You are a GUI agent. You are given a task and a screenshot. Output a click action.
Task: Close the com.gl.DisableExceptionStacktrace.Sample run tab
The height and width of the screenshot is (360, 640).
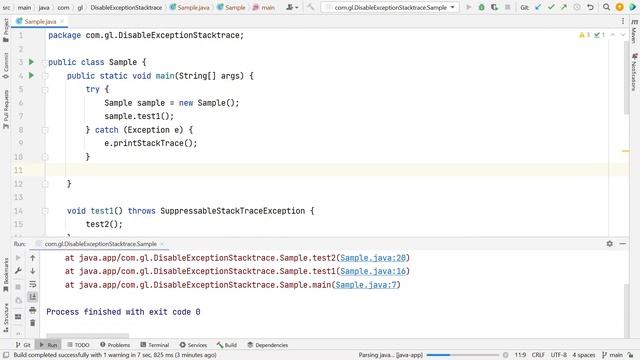[x=162, y=244]
